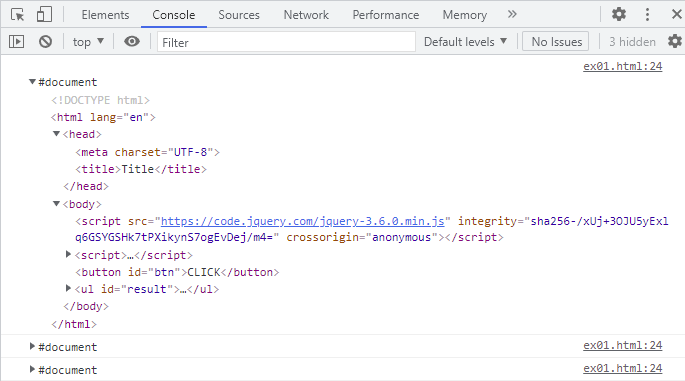Open second ex01.html:24 source link

[622, 346]
